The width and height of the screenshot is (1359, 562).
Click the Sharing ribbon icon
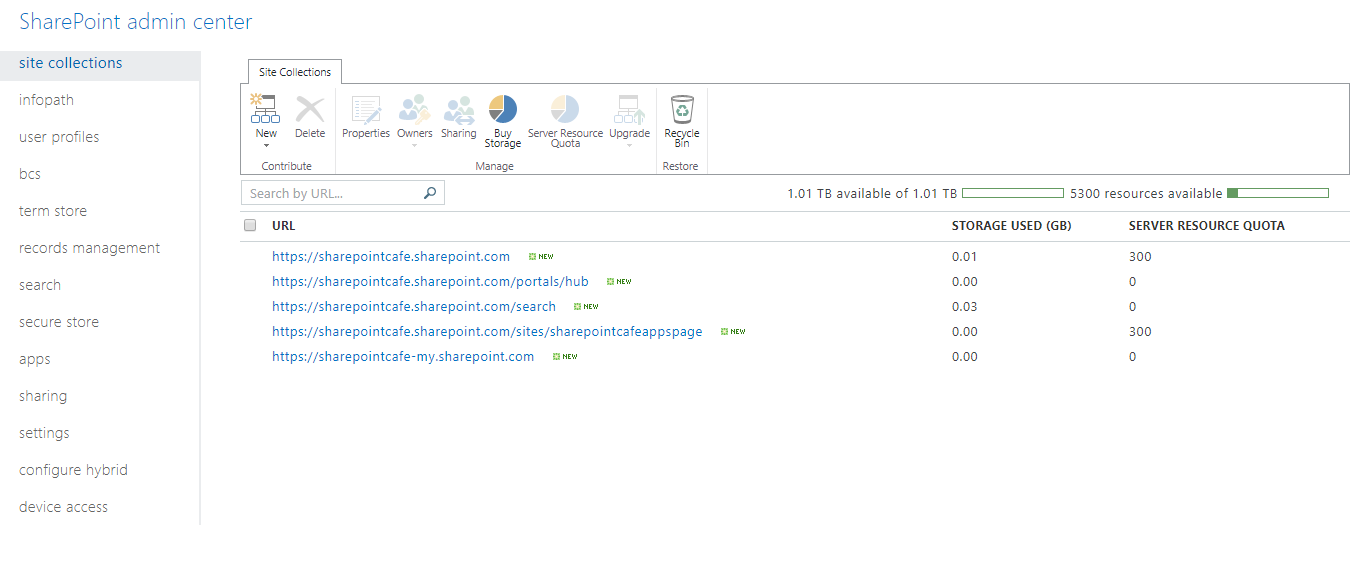point(458,109)
